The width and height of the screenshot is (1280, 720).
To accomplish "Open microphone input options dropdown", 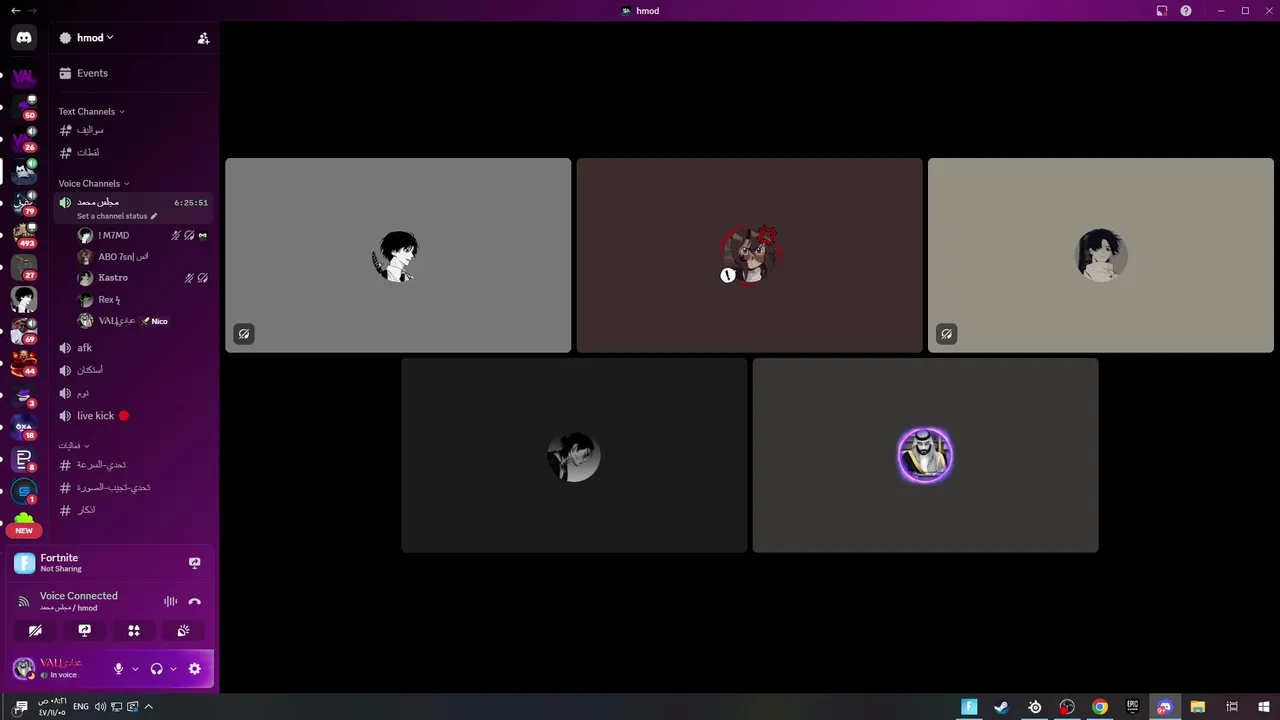I will coord(135,669).
